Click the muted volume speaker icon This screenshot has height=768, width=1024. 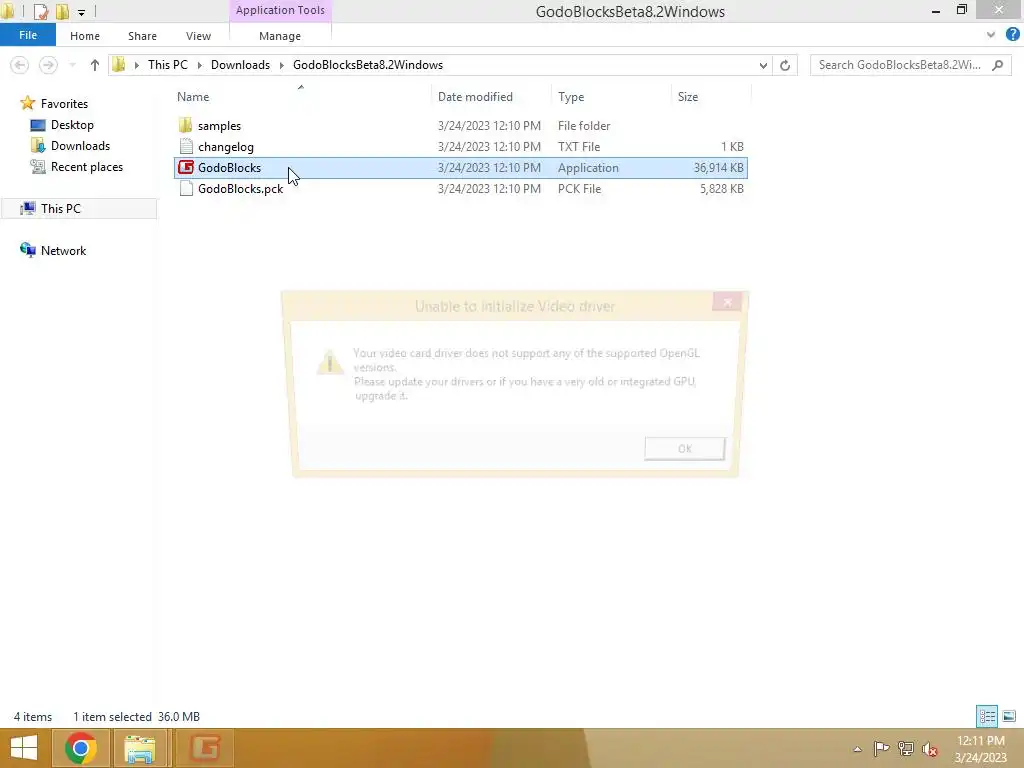tap(930, 749)
